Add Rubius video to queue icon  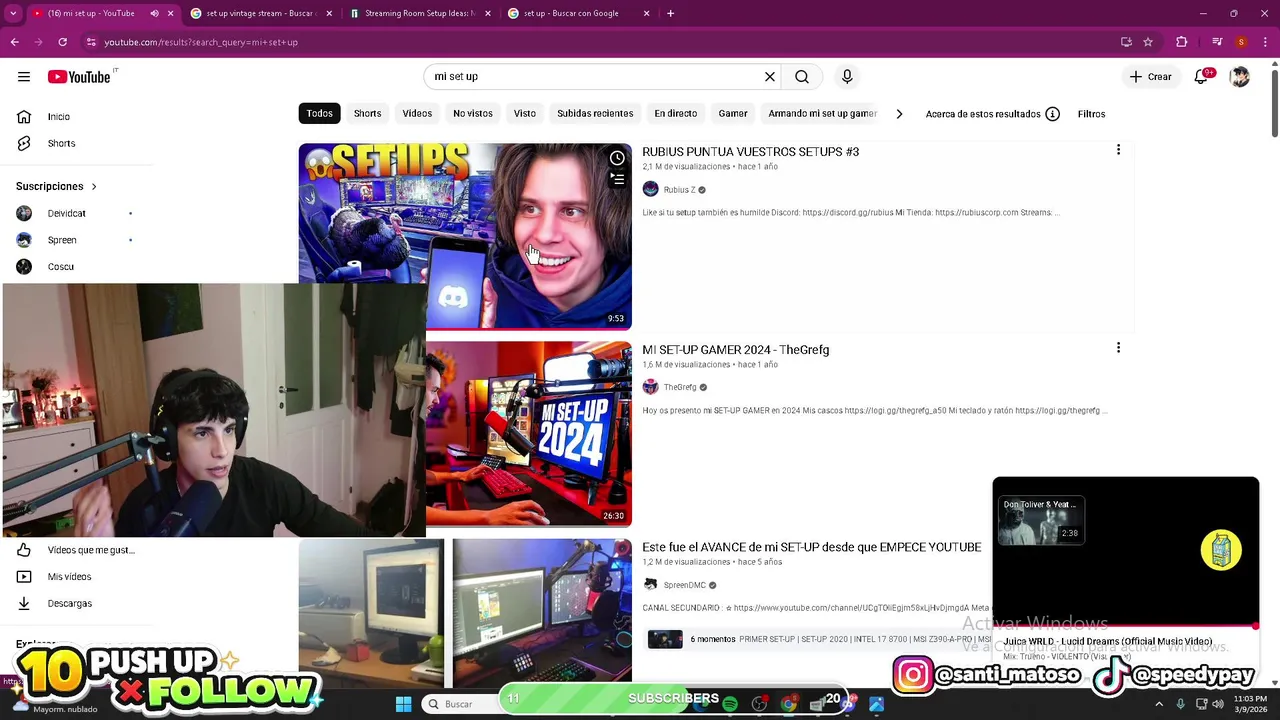(x=617, y=180)
